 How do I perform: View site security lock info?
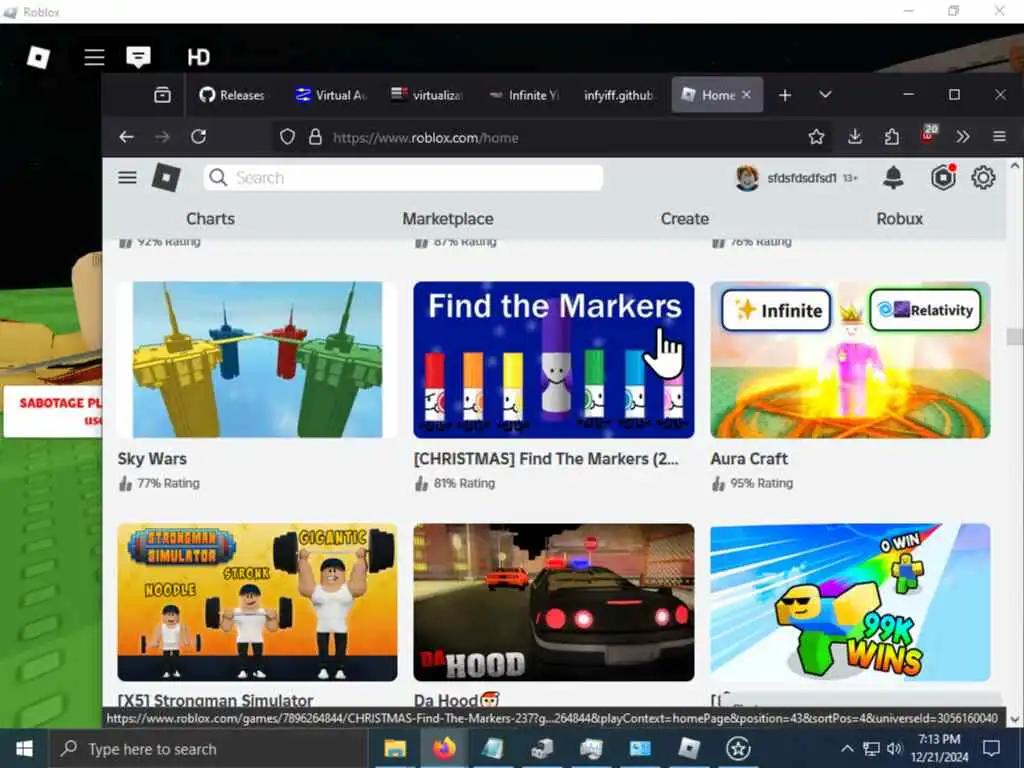315,137
